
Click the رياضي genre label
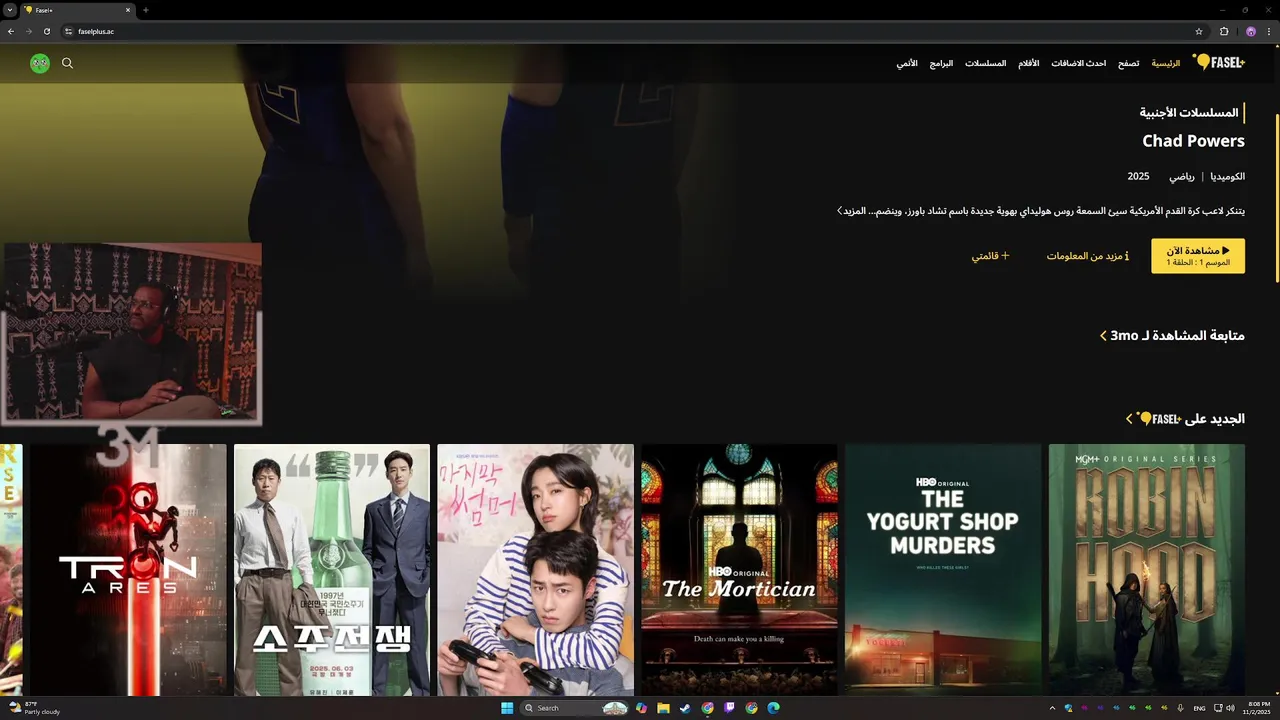[x=1182, y=176]
